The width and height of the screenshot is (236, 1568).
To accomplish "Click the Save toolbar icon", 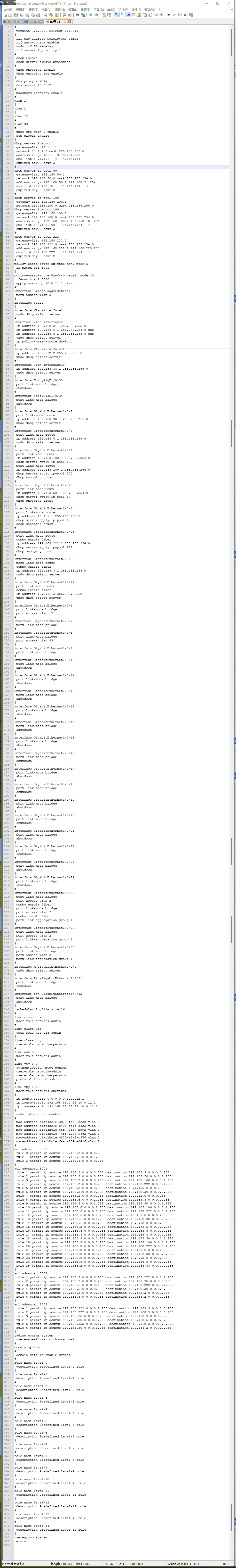I will coord(16,15).
